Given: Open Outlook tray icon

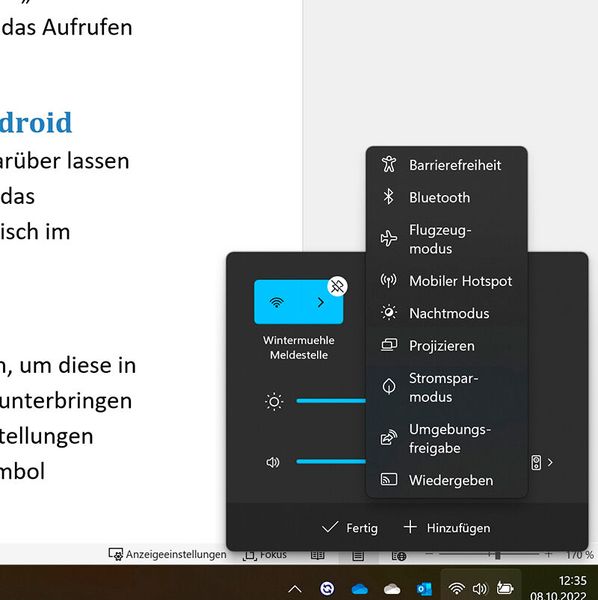Looking at the screenshot, I should (424, 589).
